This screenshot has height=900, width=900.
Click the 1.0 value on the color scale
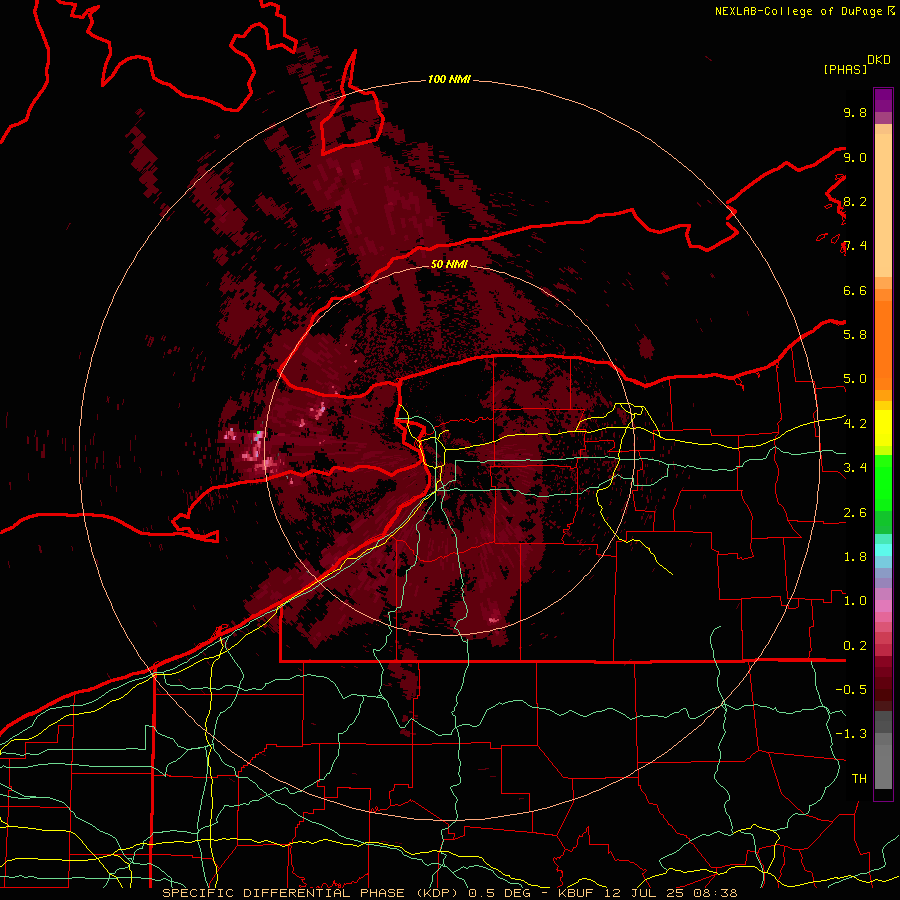tap(855, 601)
